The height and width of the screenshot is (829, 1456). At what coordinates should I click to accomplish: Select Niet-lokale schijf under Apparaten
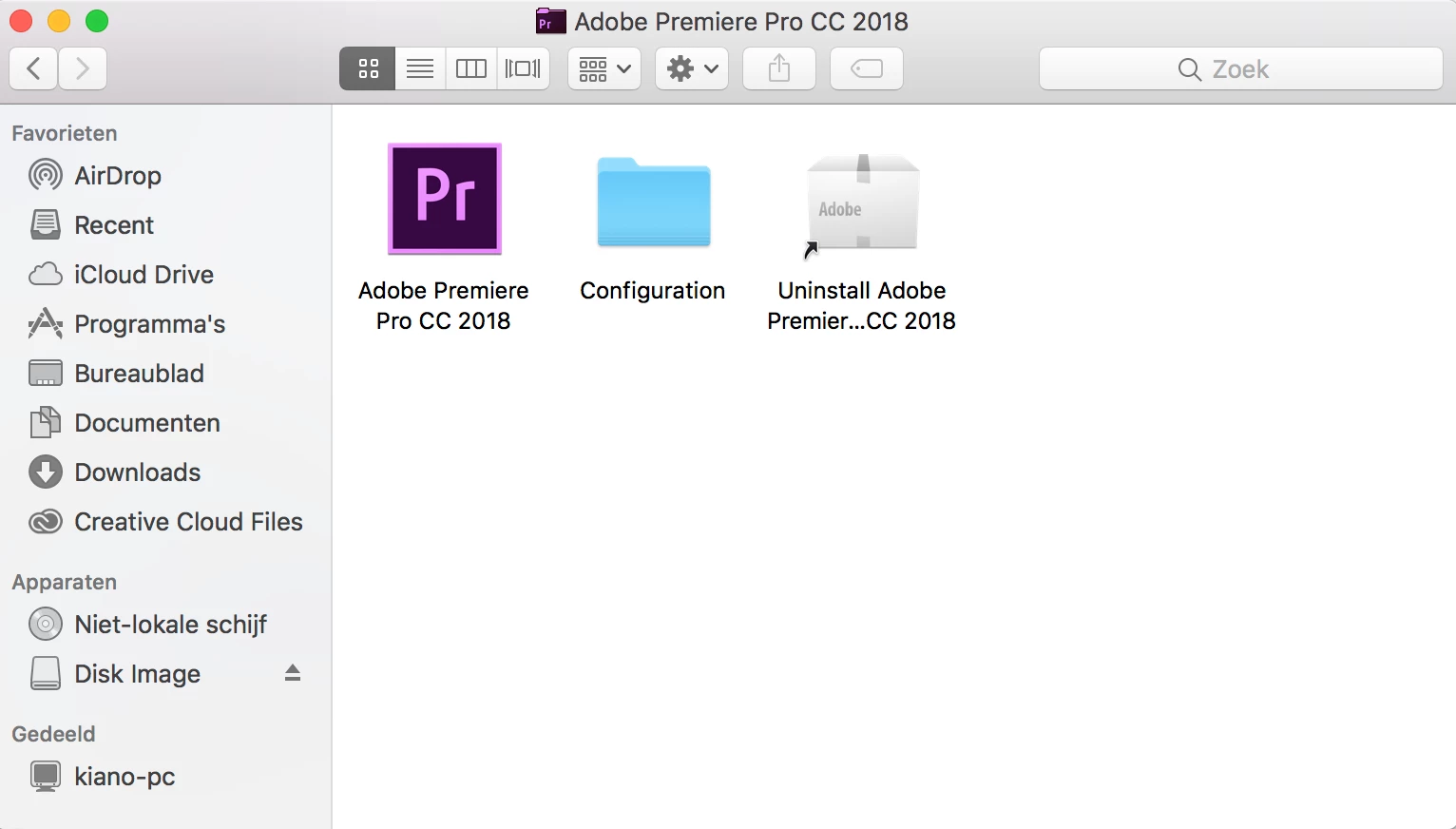[166, 625]
